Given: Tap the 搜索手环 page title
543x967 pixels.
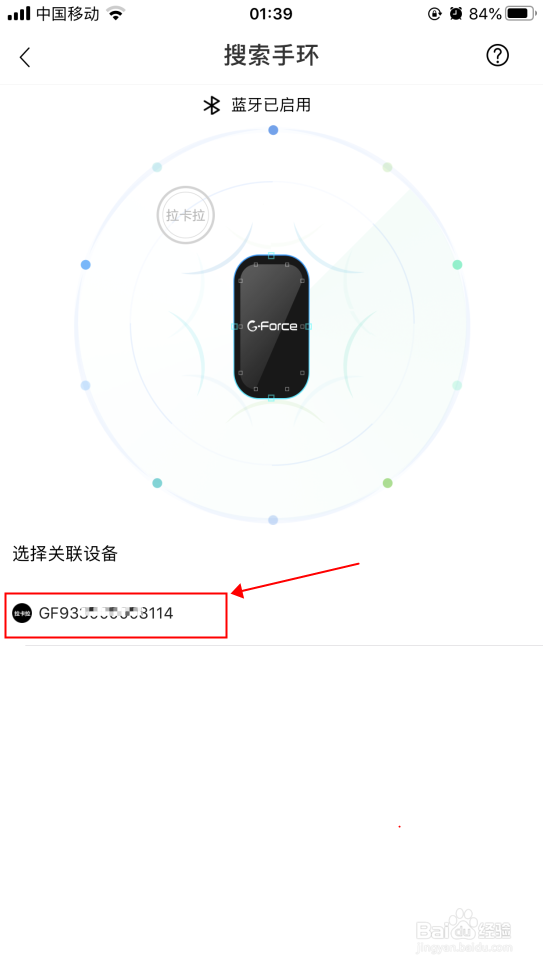Looking at the screenshot, I should click(x=272, y=56).
